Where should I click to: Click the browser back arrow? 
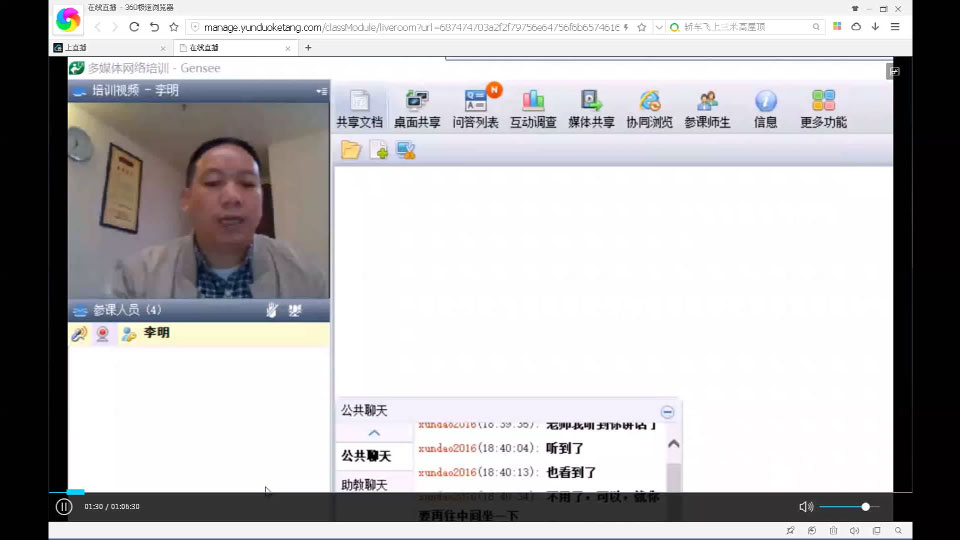click(x=98, y=27)
